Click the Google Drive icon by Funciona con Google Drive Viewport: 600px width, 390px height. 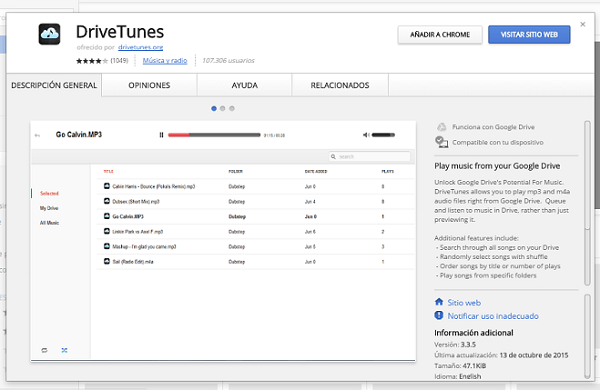pos(442,127)
